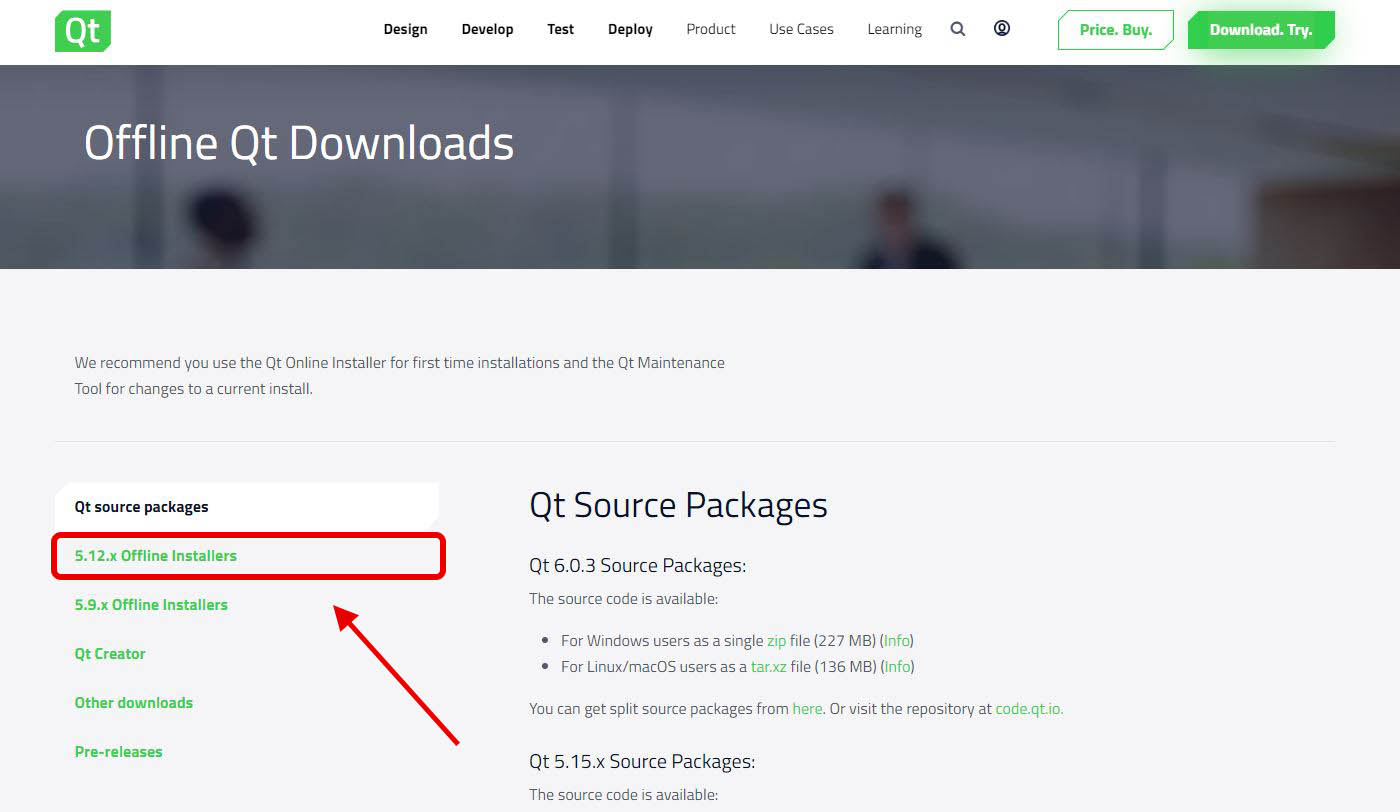Click the Qt 6.0.3 Source Packages heading
Image resolution: width=1400 pixels, height=812 pixels.
[638, 566]
